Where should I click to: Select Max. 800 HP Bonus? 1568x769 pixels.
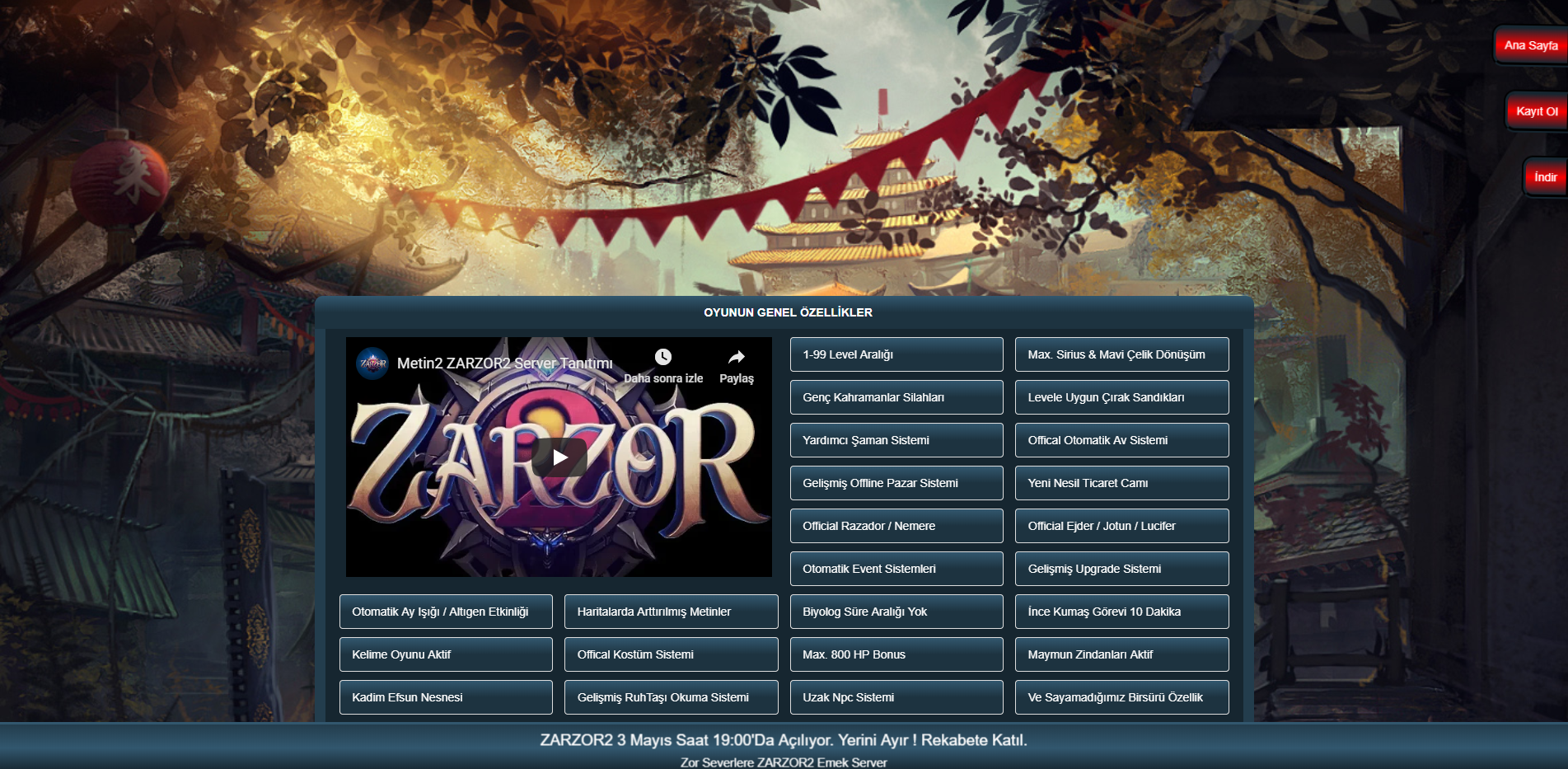click(896, 654)
